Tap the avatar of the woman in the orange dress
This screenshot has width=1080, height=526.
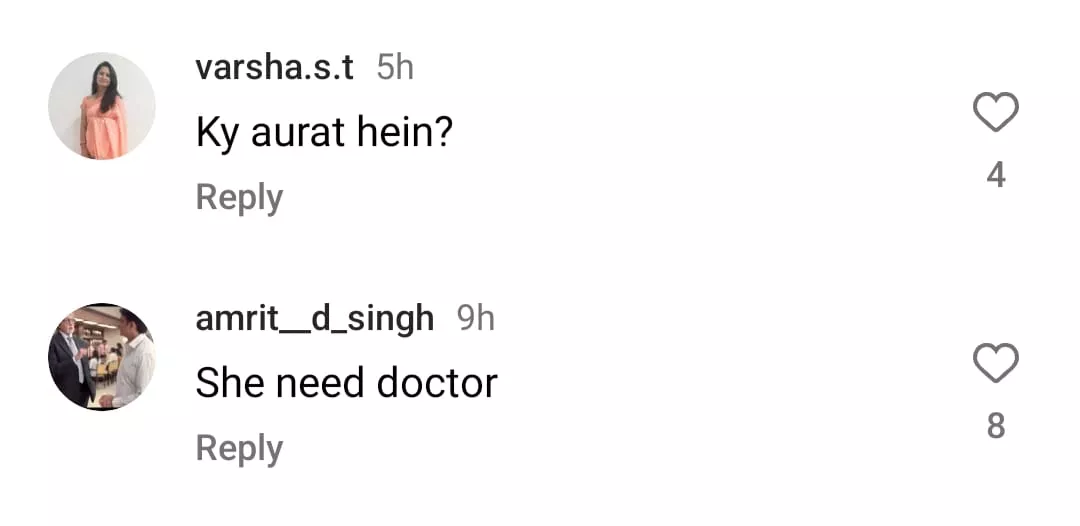[102, 106]
